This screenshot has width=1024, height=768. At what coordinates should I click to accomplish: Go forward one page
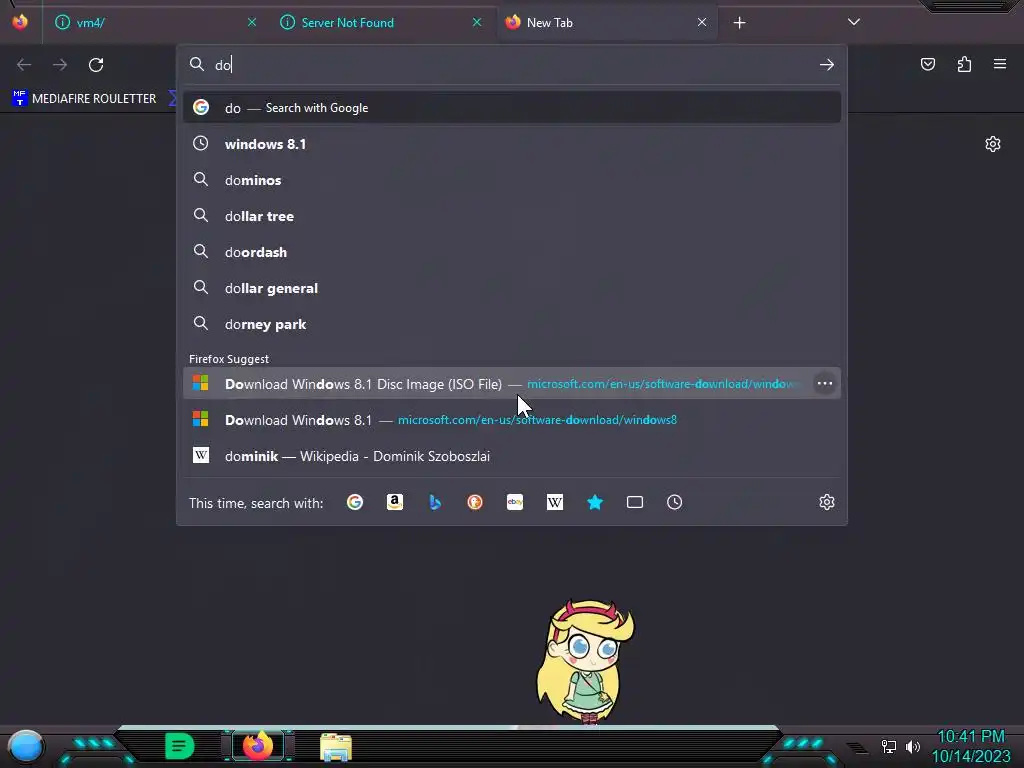click(60, 65)
